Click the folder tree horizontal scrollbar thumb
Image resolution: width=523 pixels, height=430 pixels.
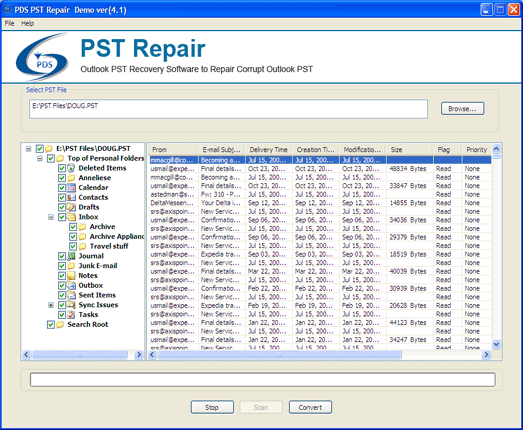click(x=79, y=355)
